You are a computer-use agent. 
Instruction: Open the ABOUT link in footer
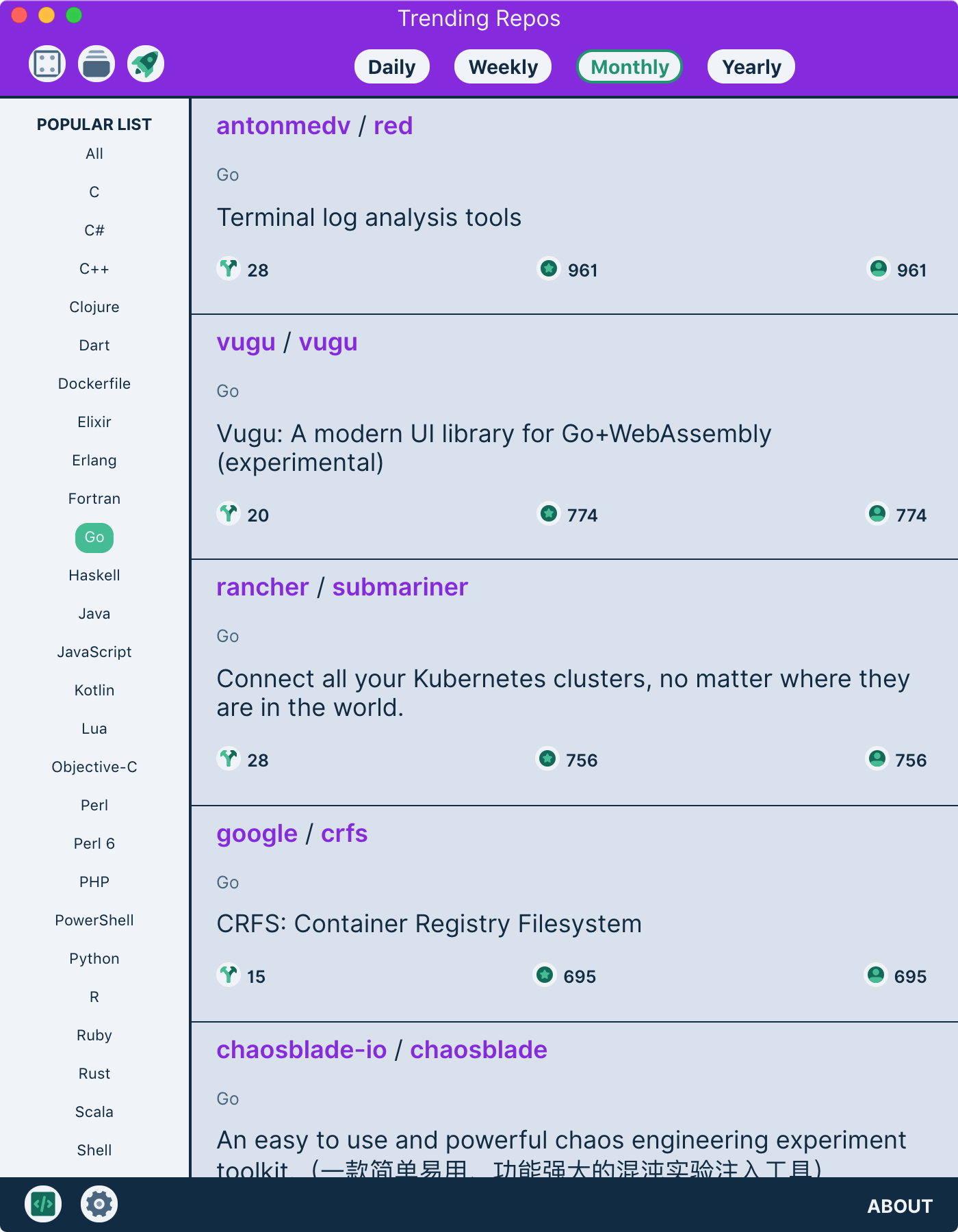tap(900, 1206)
